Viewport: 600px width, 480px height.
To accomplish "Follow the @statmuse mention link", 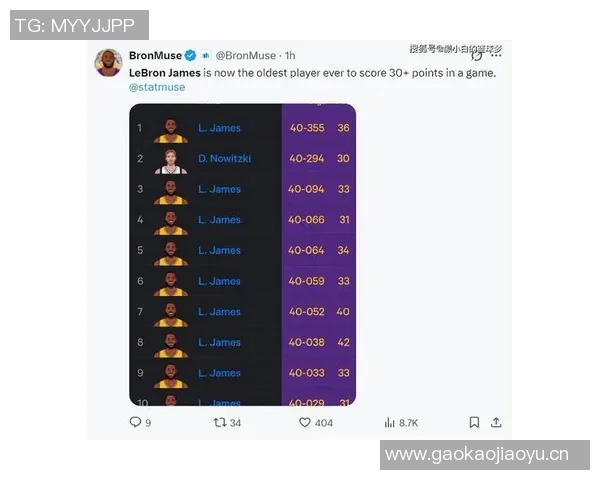I will [157, 87].
